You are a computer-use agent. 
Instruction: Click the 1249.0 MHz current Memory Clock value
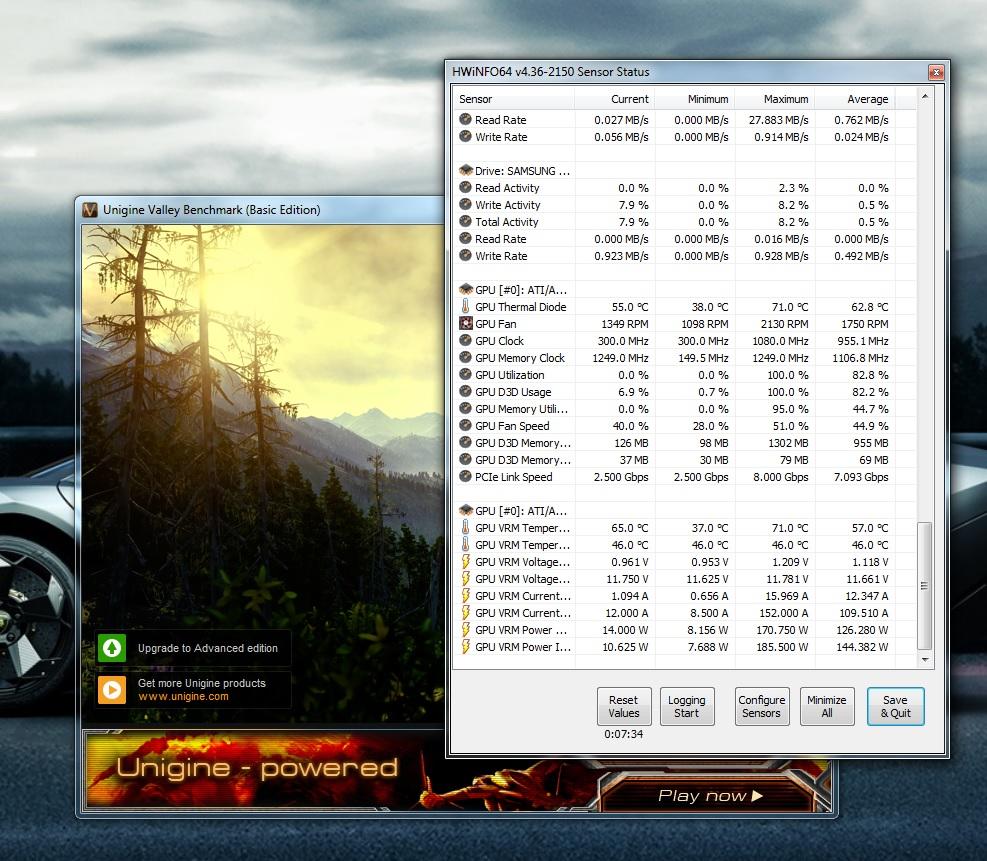[x=620, y=357]
